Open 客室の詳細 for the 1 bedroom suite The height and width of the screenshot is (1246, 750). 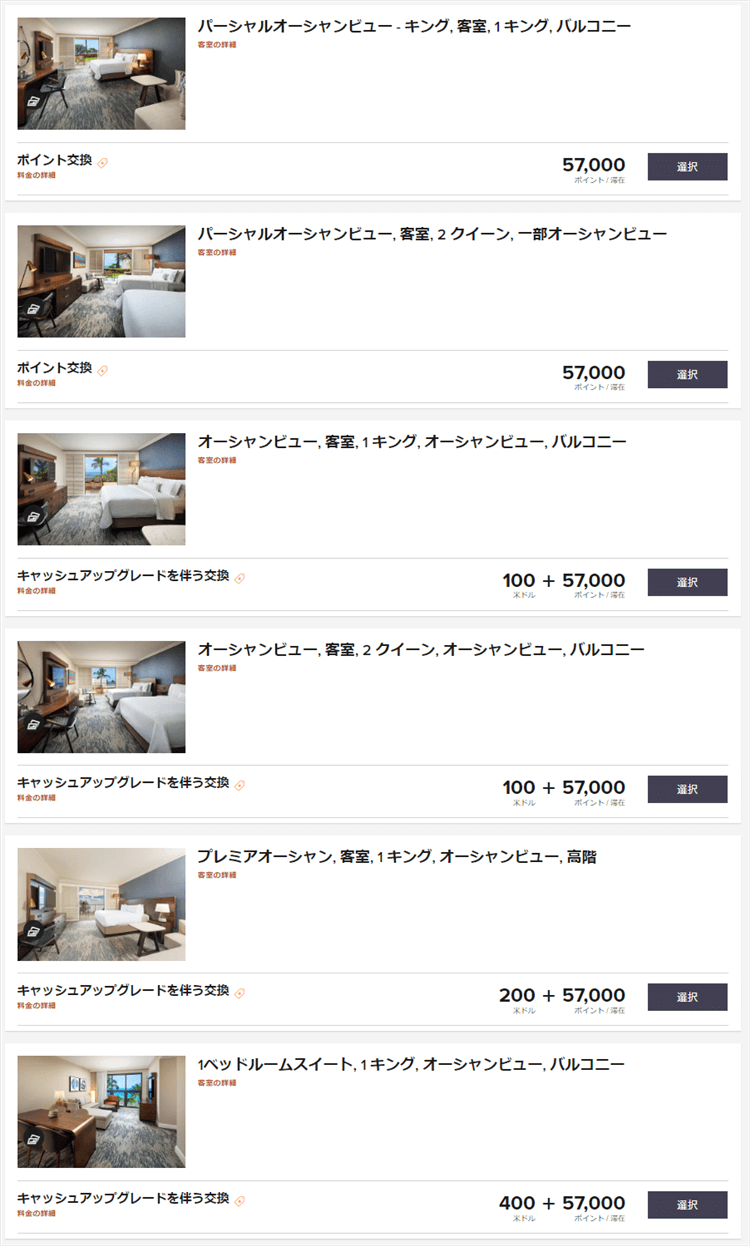coord(217,1083)
